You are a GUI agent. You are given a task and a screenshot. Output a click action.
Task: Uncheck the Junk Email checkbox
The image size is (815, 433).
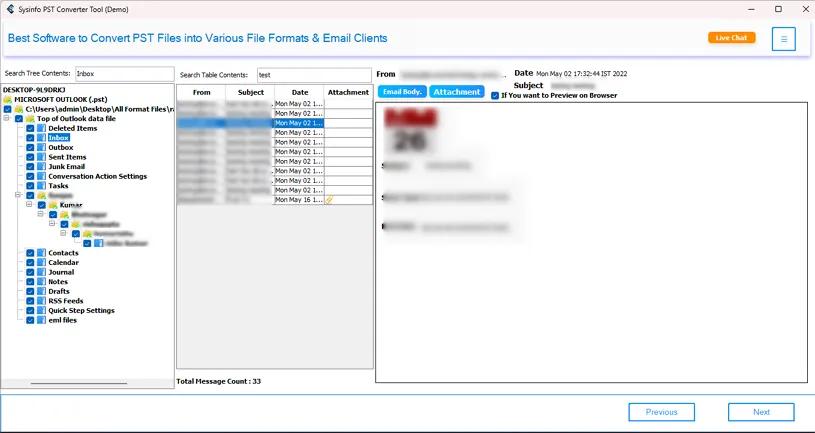[30, 167]
